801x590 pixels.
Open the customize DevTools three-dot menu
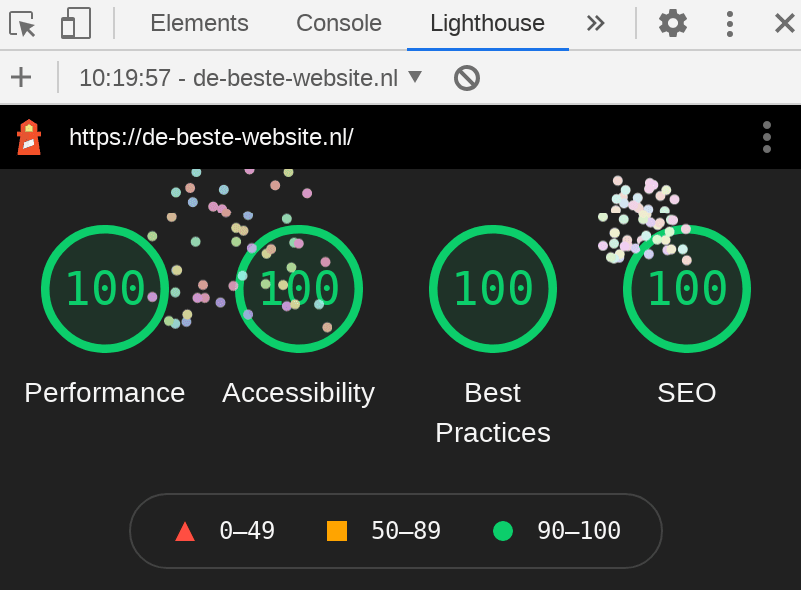click(x=729, y=23)
